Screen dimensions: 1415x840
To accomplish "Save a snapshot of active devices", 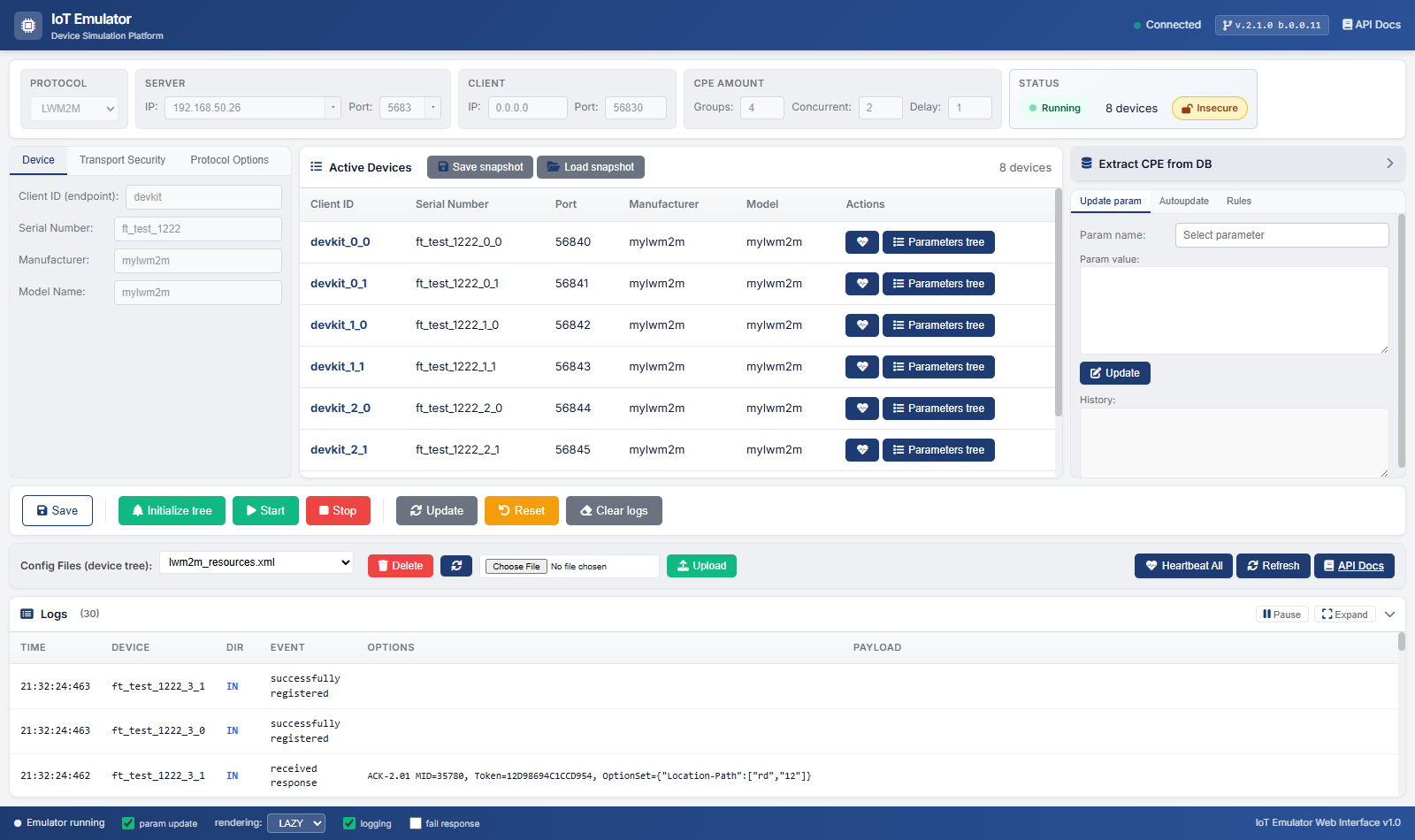I will [480, 167].
